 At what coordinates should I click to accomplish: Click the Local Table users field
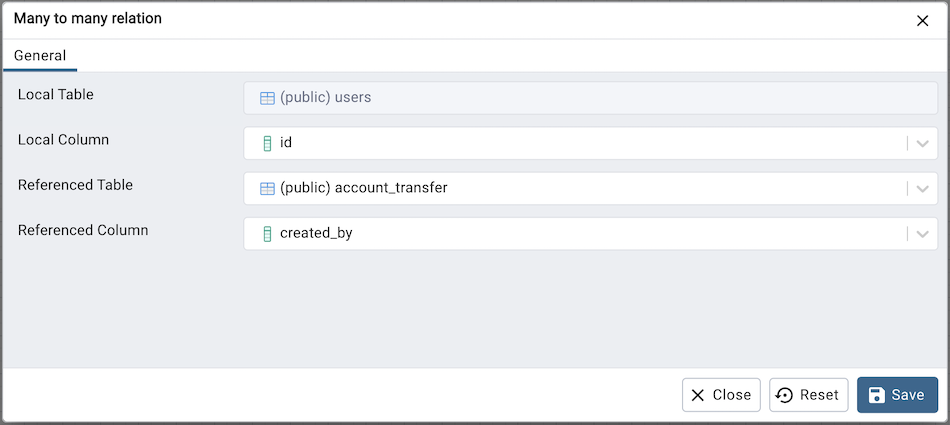coord(590,98)
